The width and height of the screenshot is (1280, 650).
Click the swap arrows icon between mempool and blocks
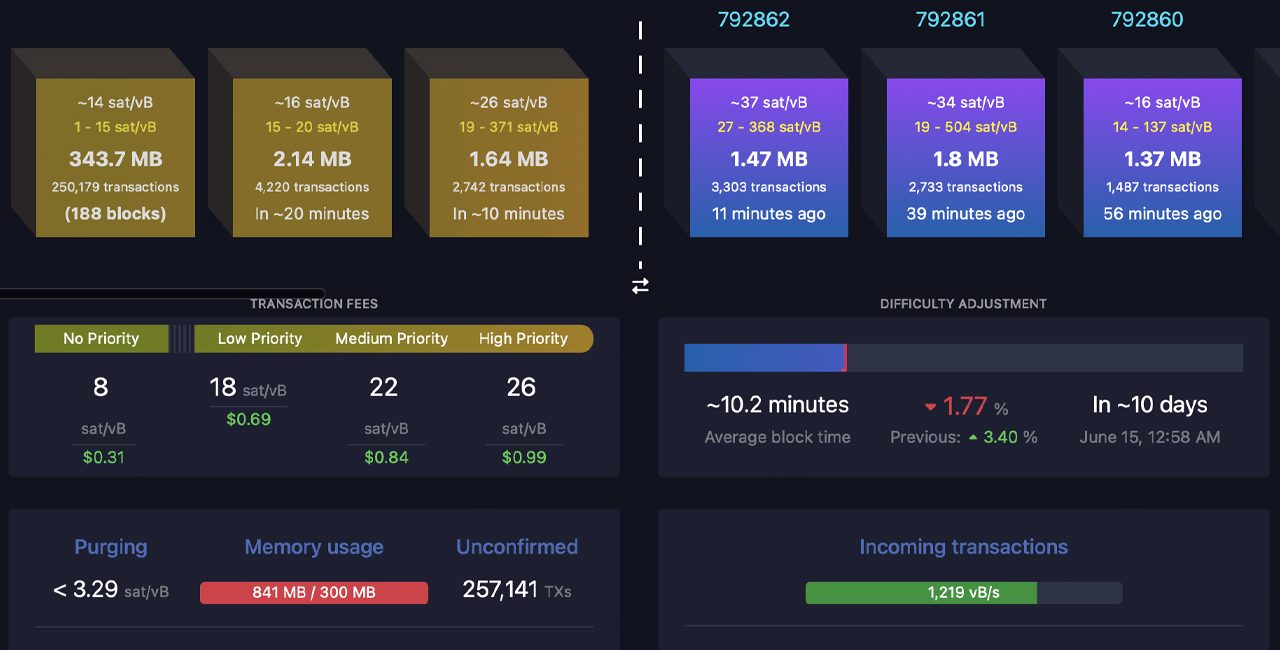(640, 287)
